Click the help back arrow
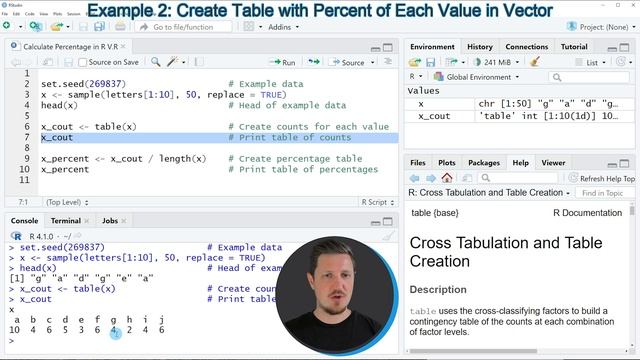This screenshot has height=360, width=640. tap(415, 178)
